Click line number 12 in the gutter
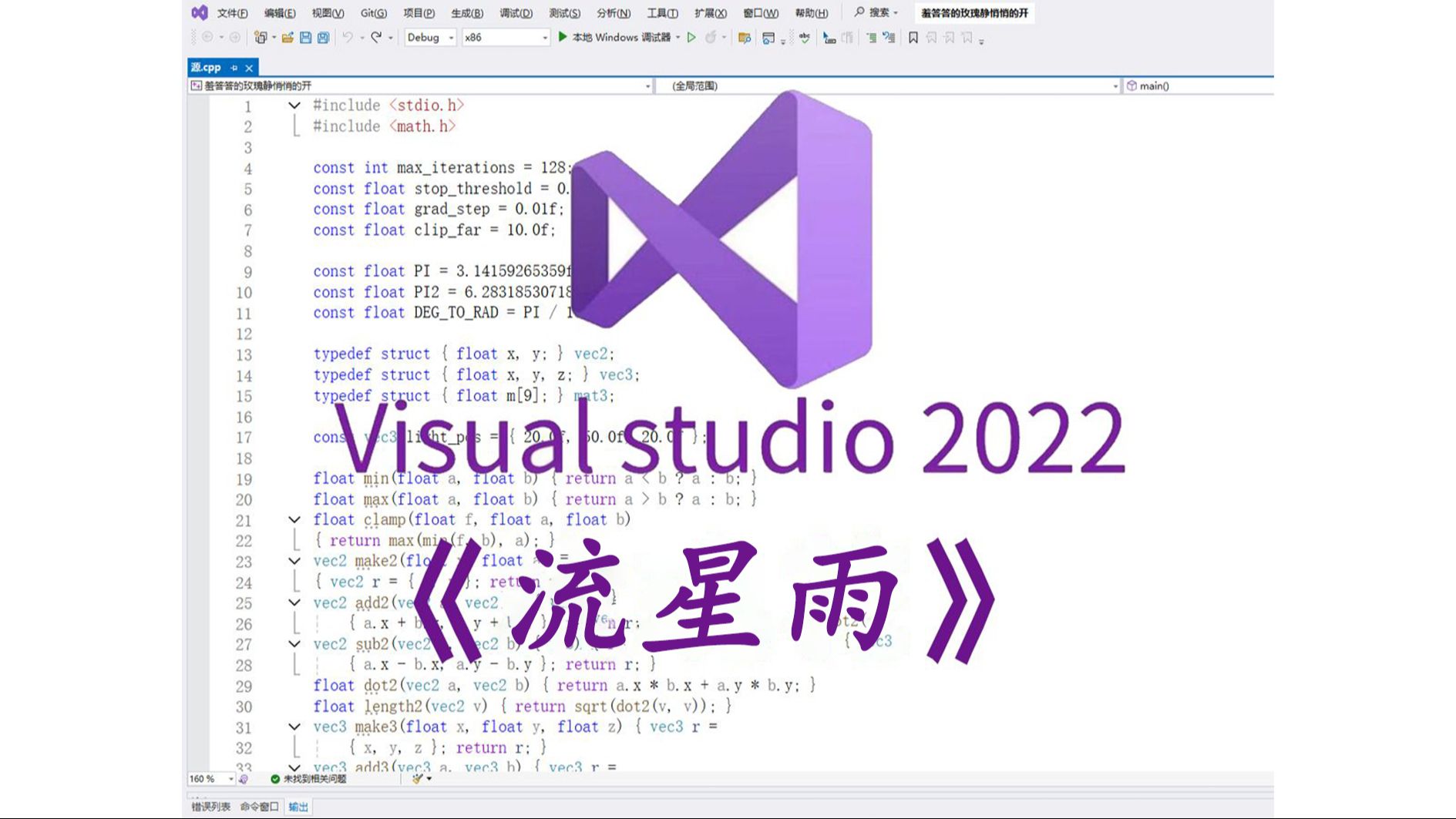1456x819 pixels. pos(244,334)
